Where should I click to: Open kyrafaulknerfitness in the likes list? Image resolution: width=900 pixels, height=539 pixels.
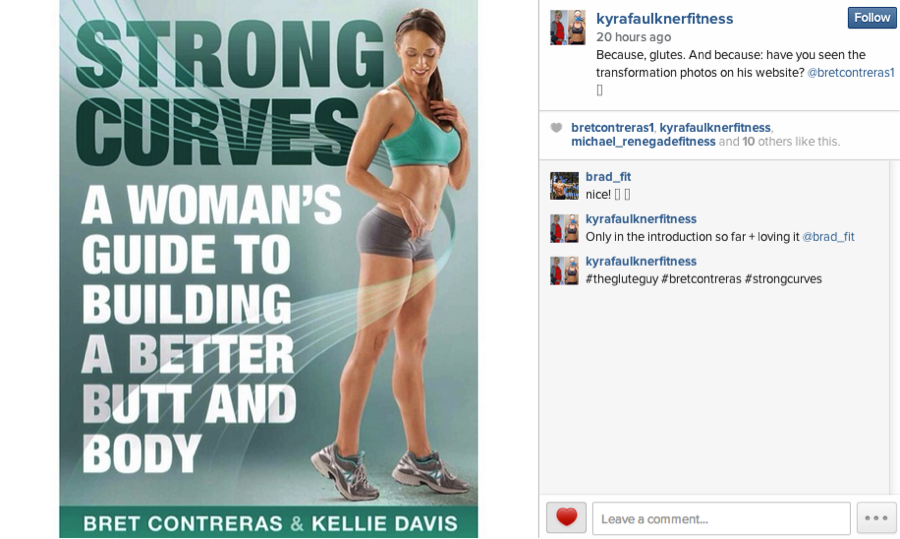pyautogui.click(x=715, y=127)
